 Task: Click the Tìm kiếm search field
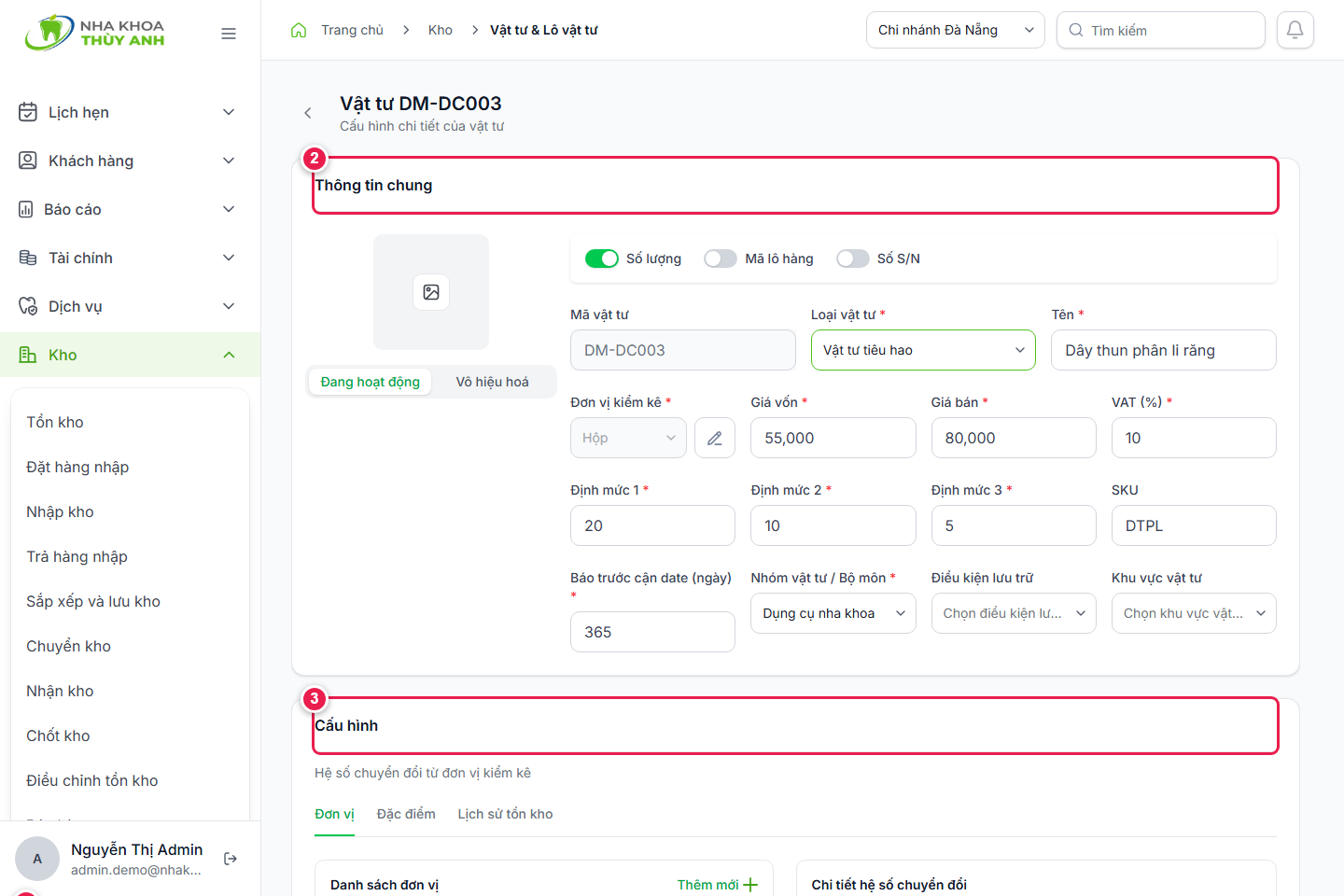1161,30
